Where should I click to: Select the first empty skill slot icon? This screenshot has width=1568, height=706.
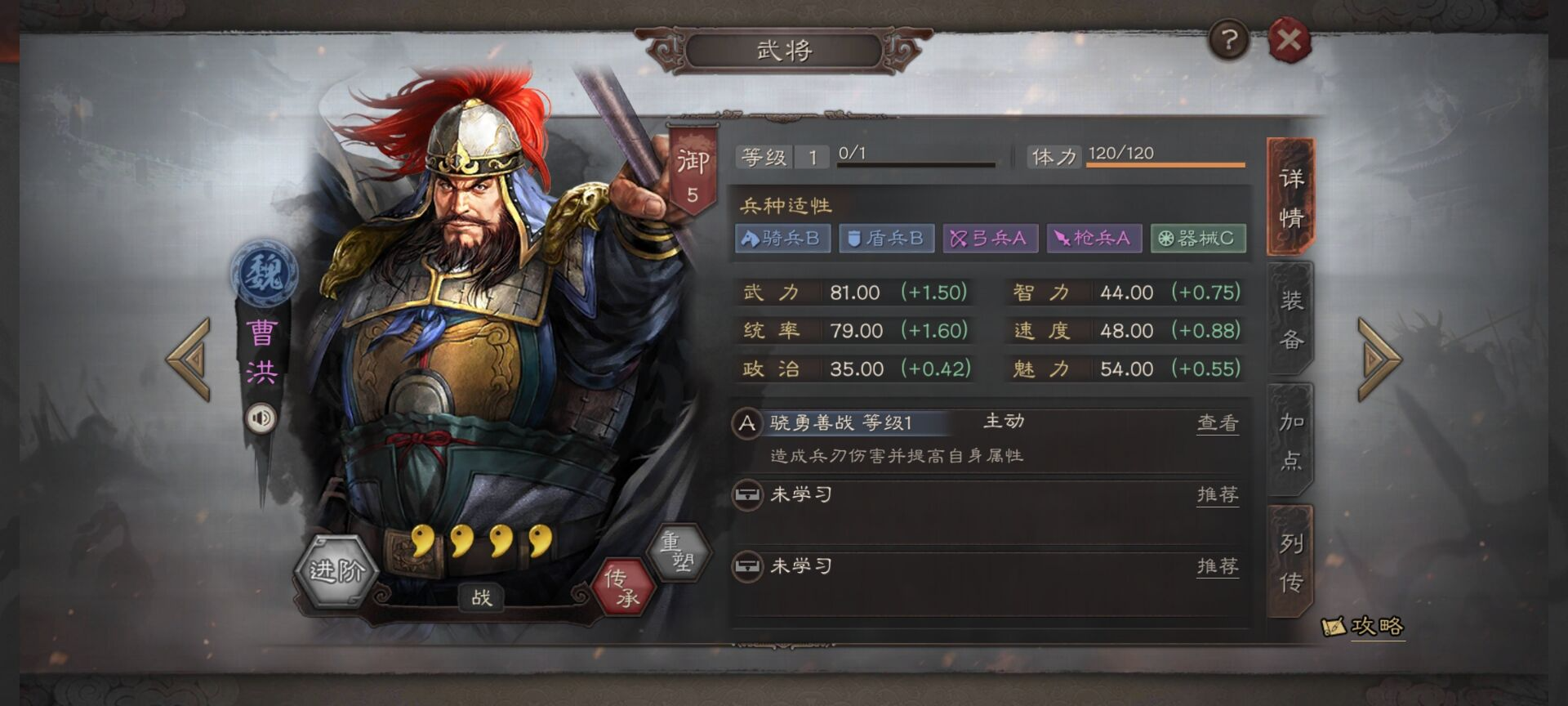pos(747,494)
